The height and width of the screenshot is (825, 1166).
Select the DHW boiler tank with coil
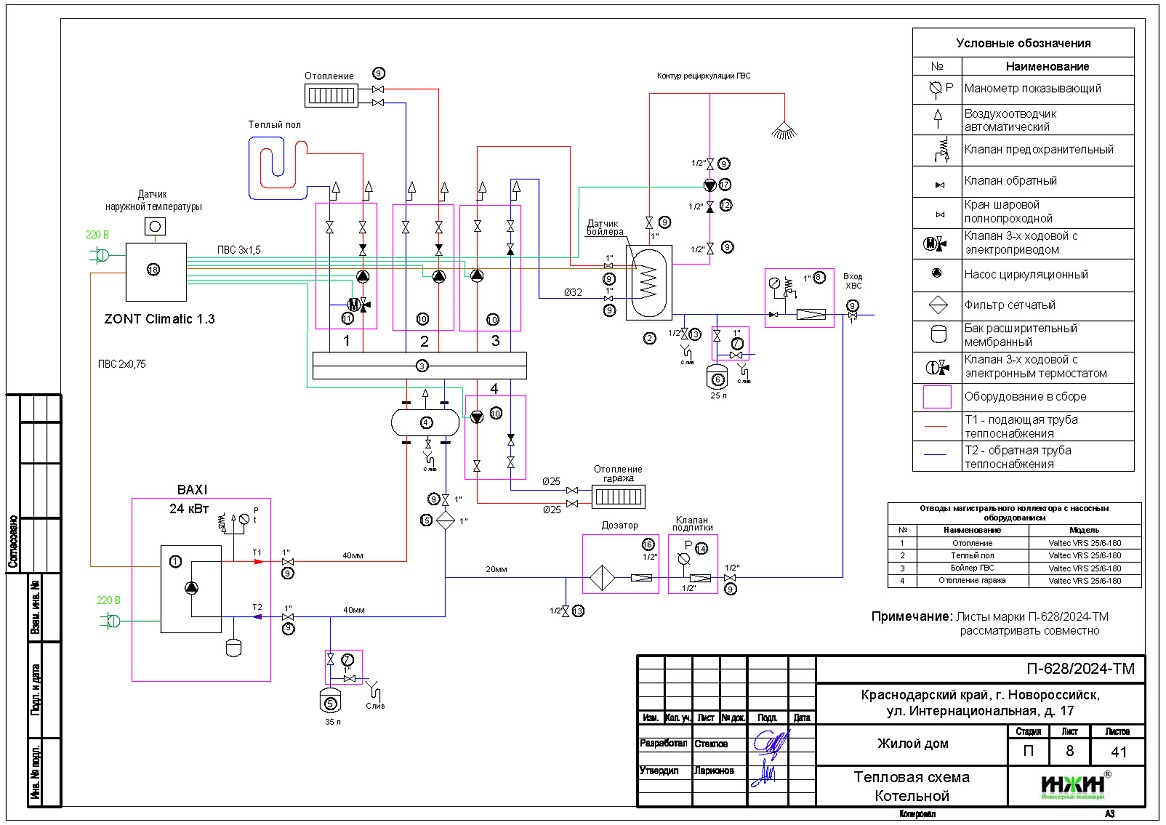pos(648,278)
